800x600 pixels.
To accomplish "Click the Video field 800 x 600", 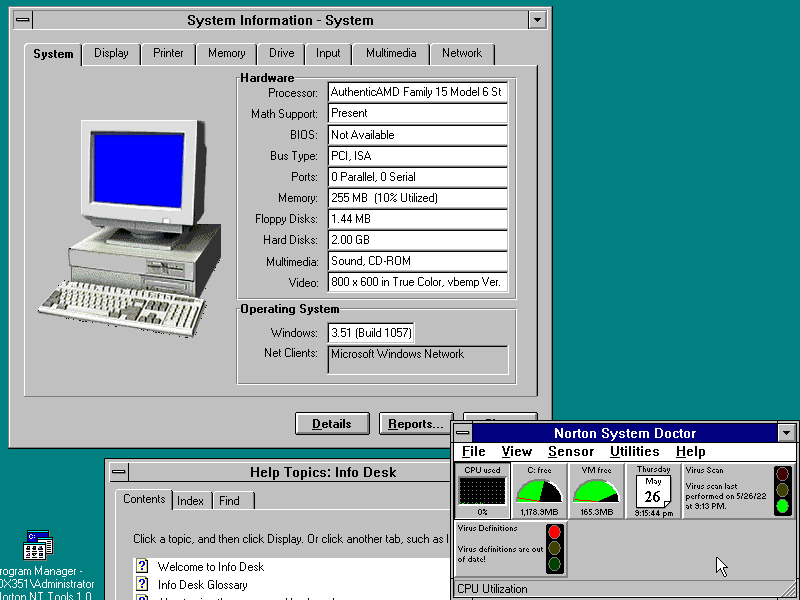I will (417, 282).
